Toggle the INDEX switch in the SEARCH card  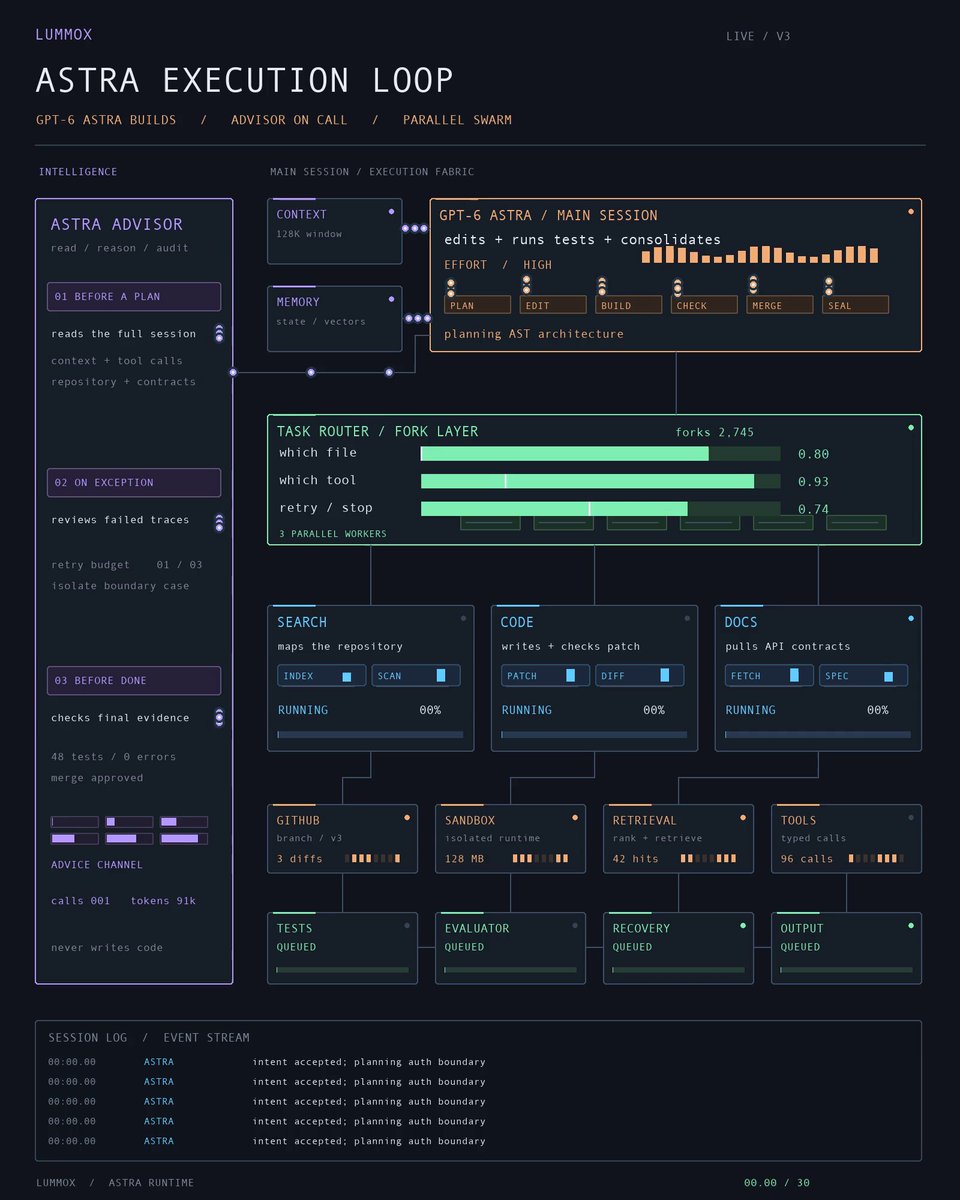[x=322, y=676]
